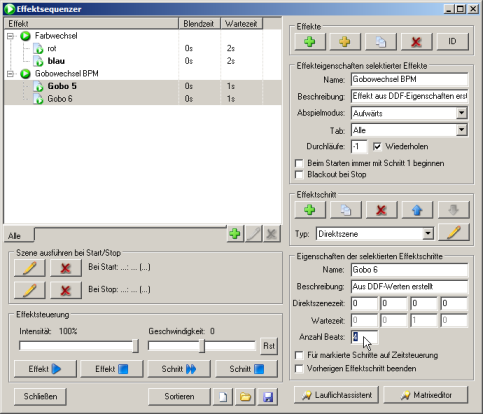Click the yellow plus icon in Effekte
The width and height of the screenshot is (483, 414).
(345, 42)
